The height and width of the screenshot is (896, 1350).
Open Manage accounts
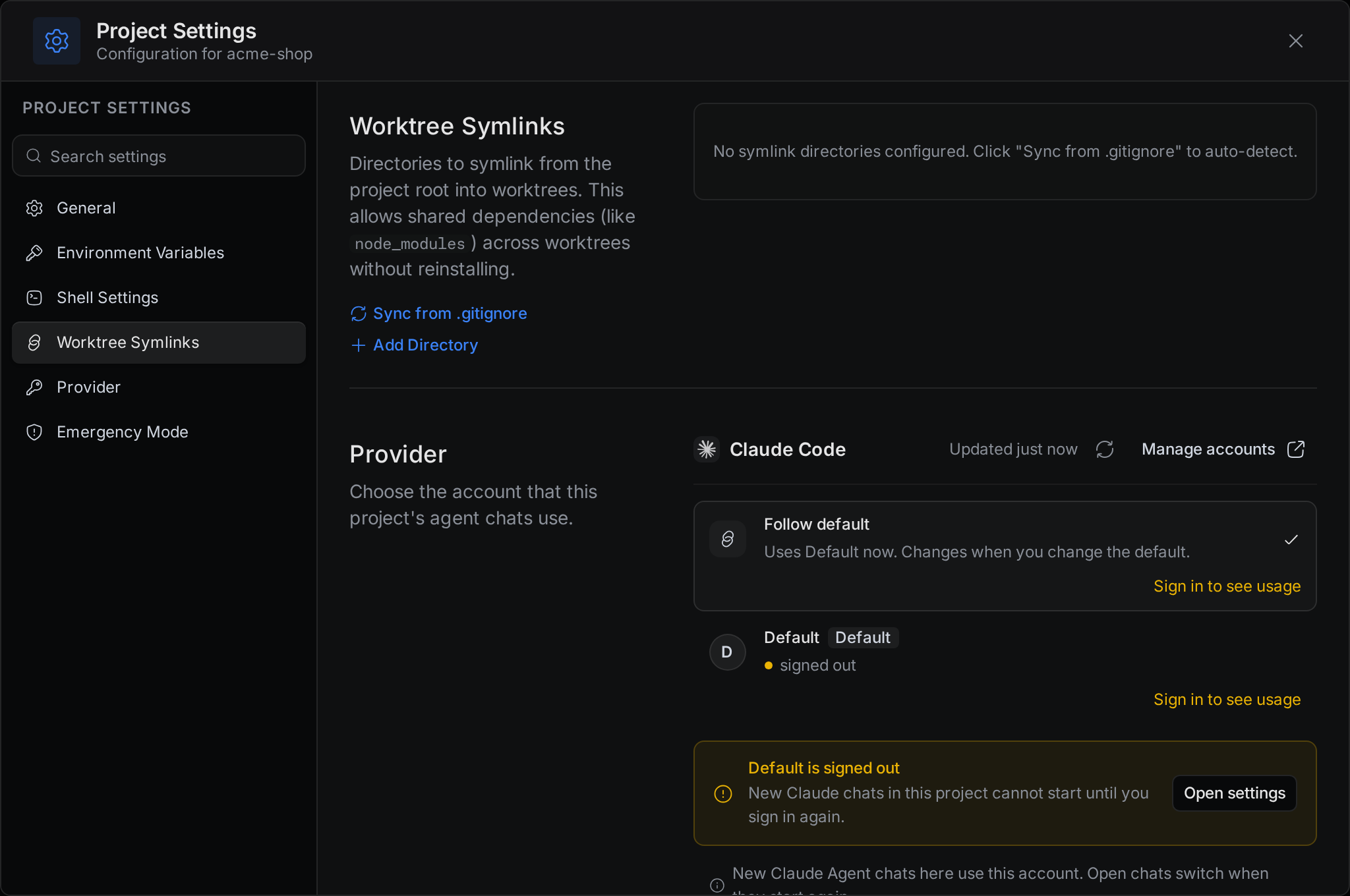(x=1223, y=449)
